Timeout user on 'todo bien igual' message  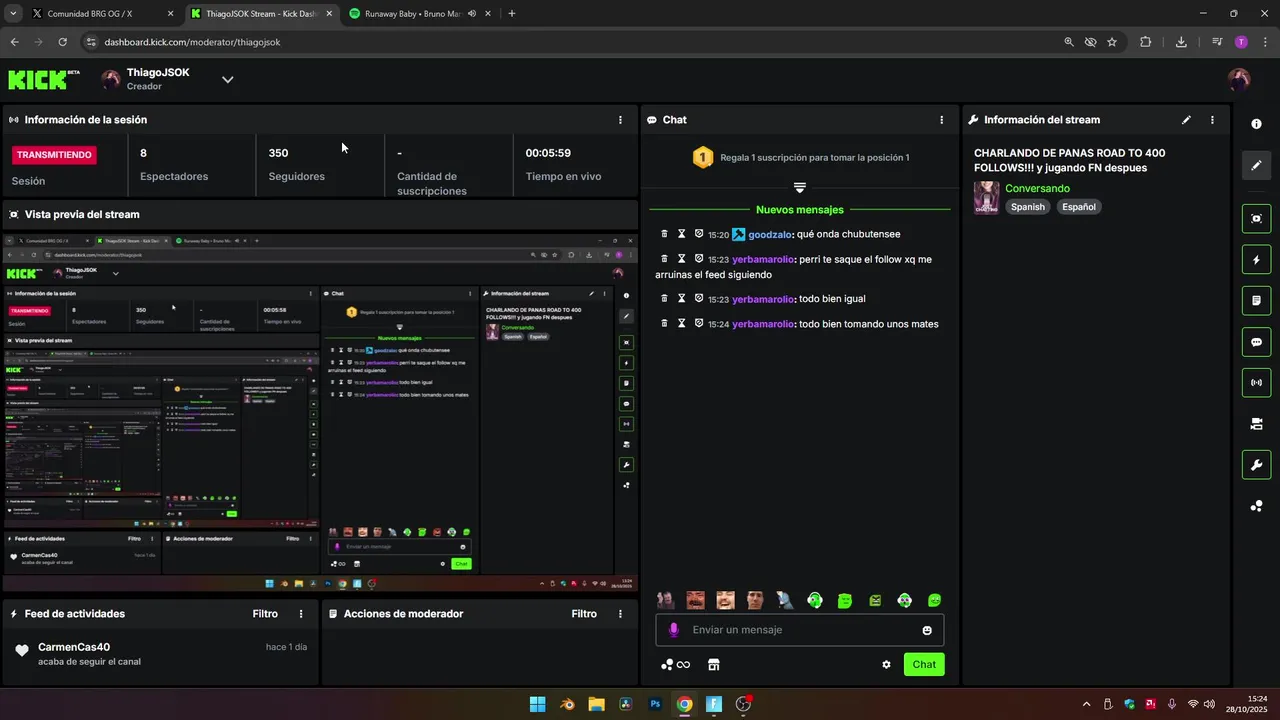682,298
